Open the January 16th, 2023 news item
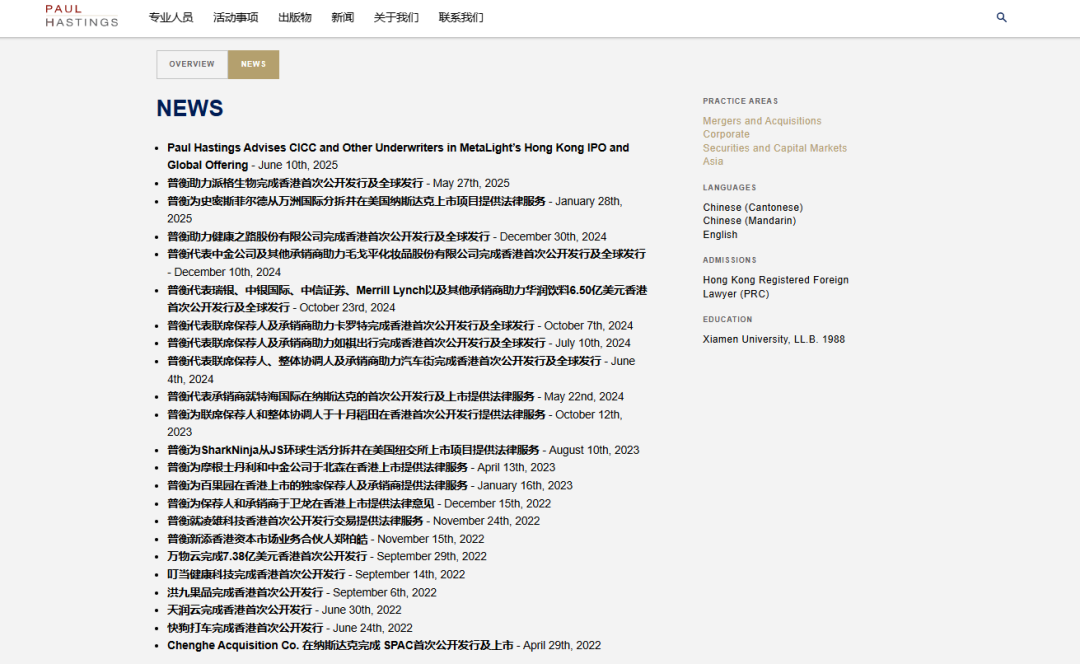Viewport: 1080px width, 664px height. click(318, 486)
